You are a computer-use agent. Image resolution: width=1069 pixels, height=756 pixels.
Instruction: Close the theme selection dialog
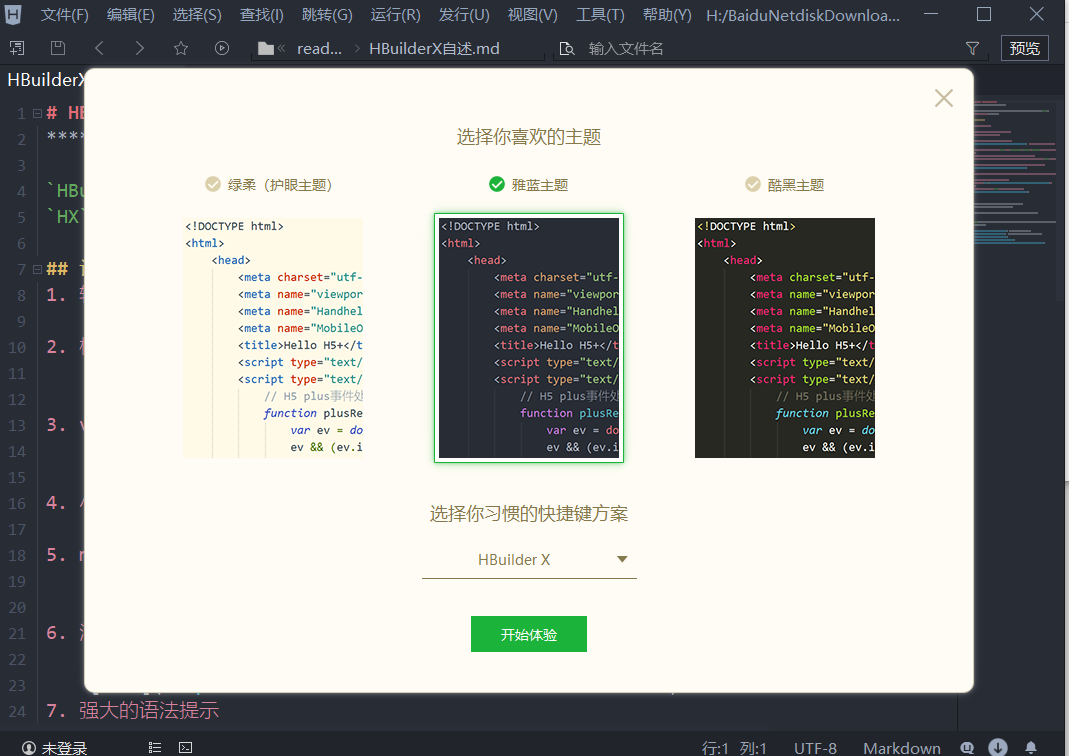pyautogui.click(x=944, y=98)
